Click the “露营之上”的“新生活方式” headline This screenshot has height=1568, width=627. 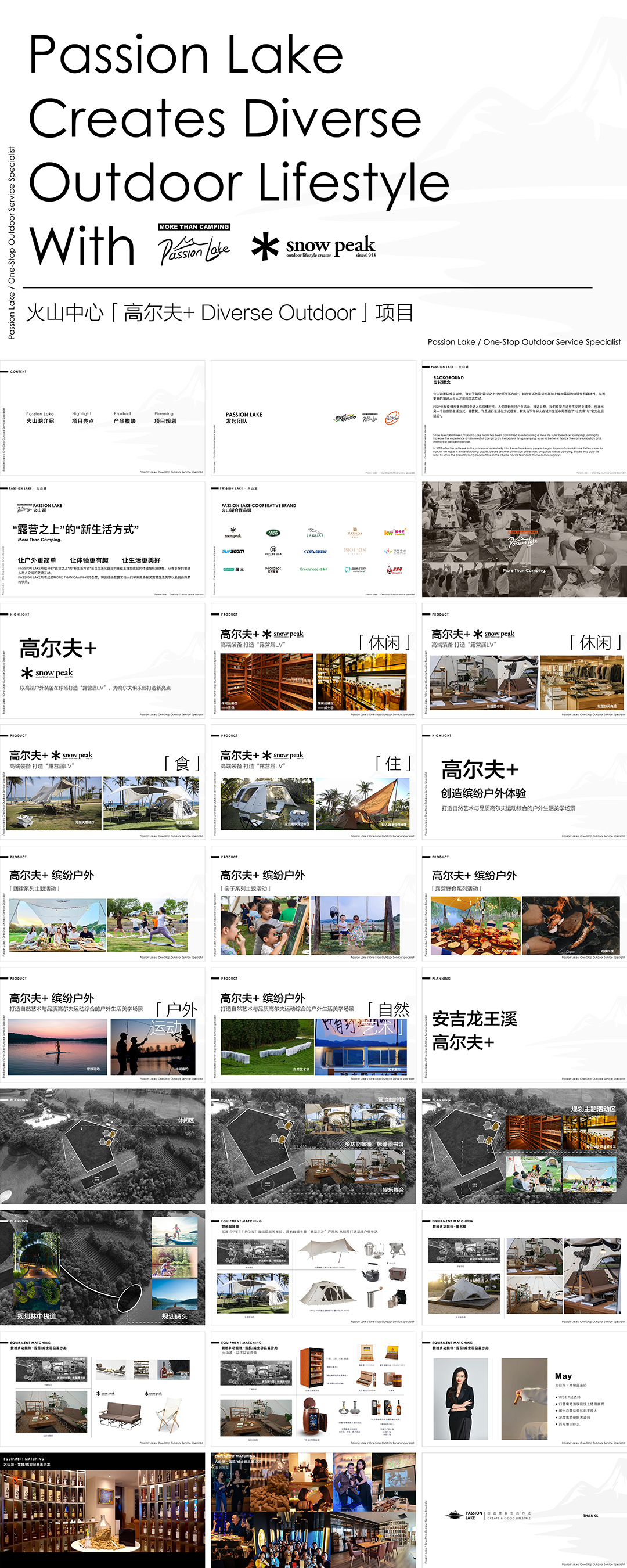click(x=75, y=529)
